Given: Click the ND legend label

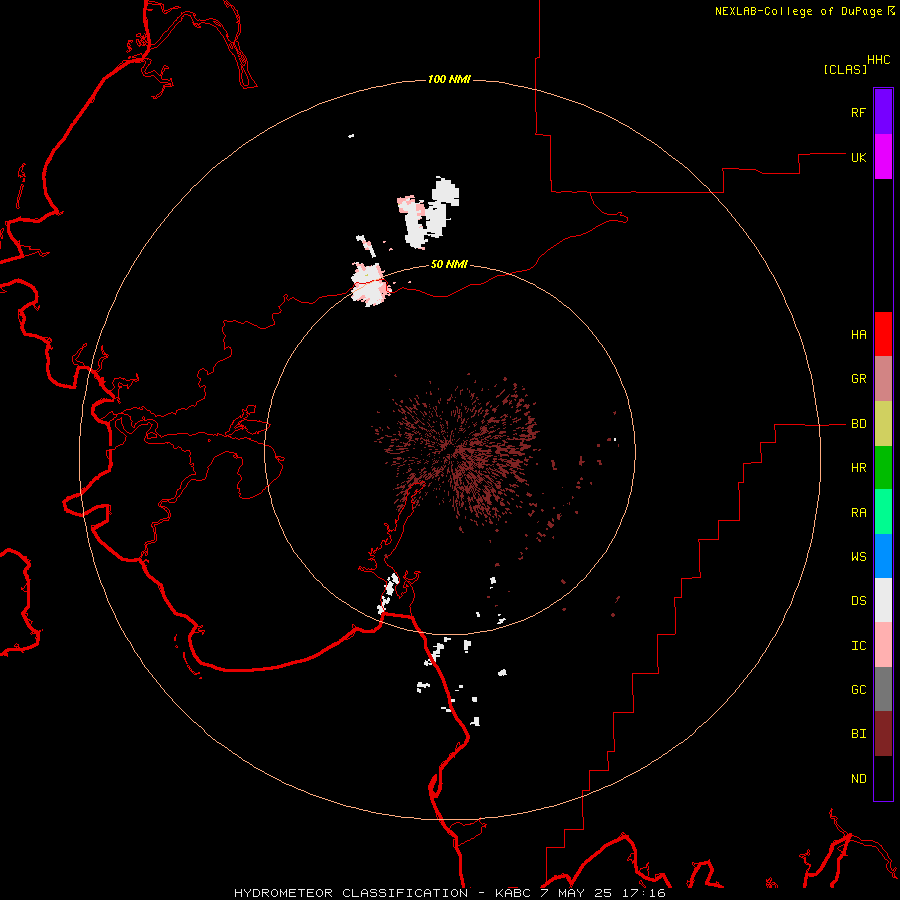Looking at the screenshot, I should click(x=858, y=779).
